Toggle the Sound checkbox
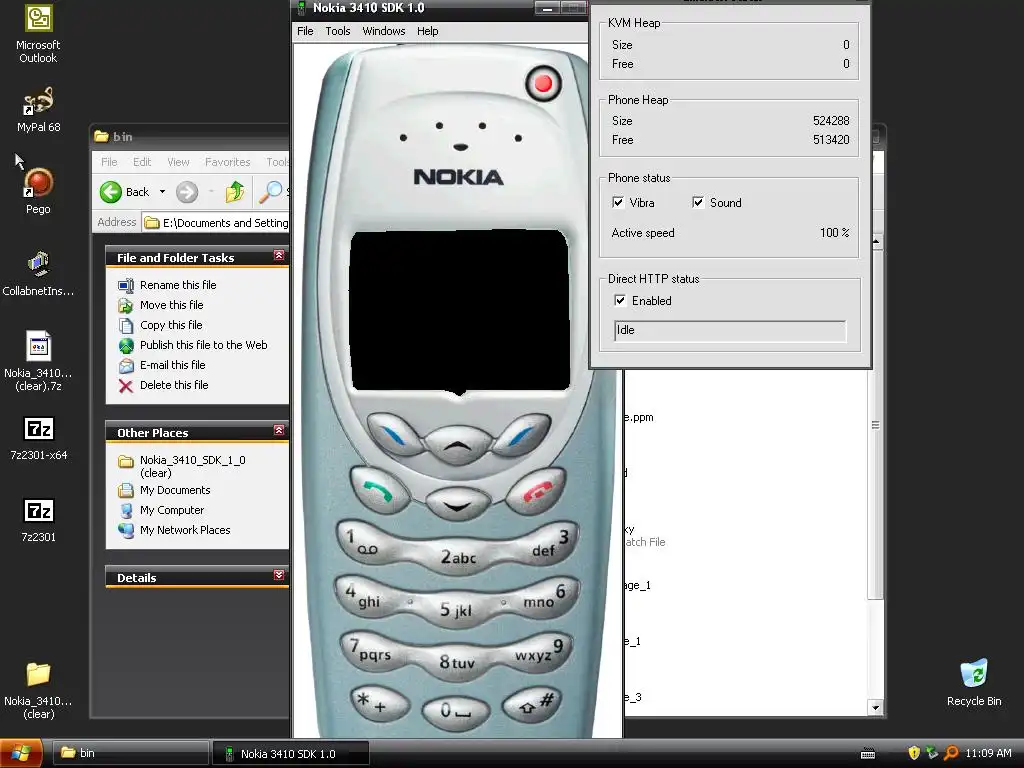 click(x=697, y=202)
